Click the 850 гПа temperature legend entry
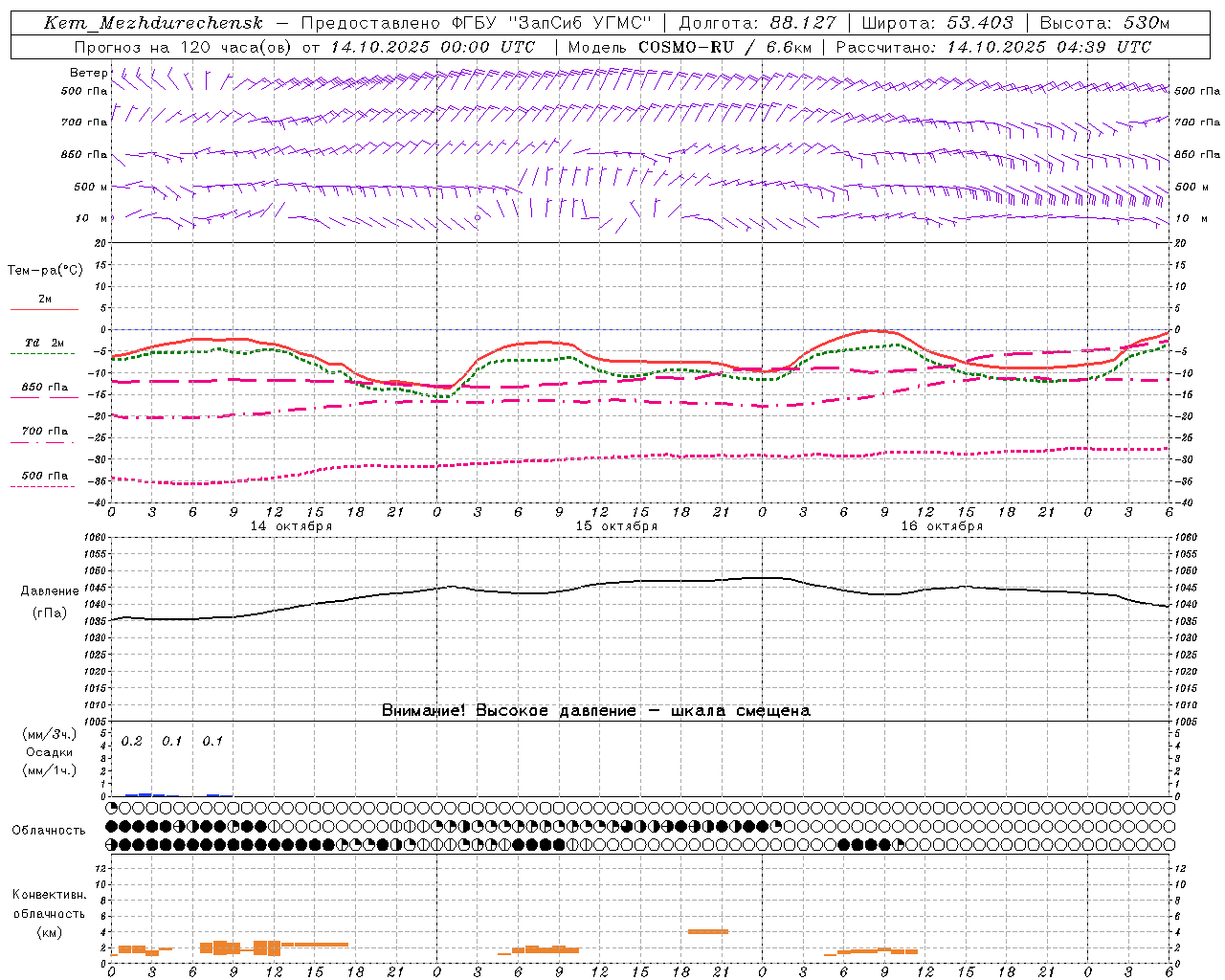The image size is (1225, 980). click(45, 388)
